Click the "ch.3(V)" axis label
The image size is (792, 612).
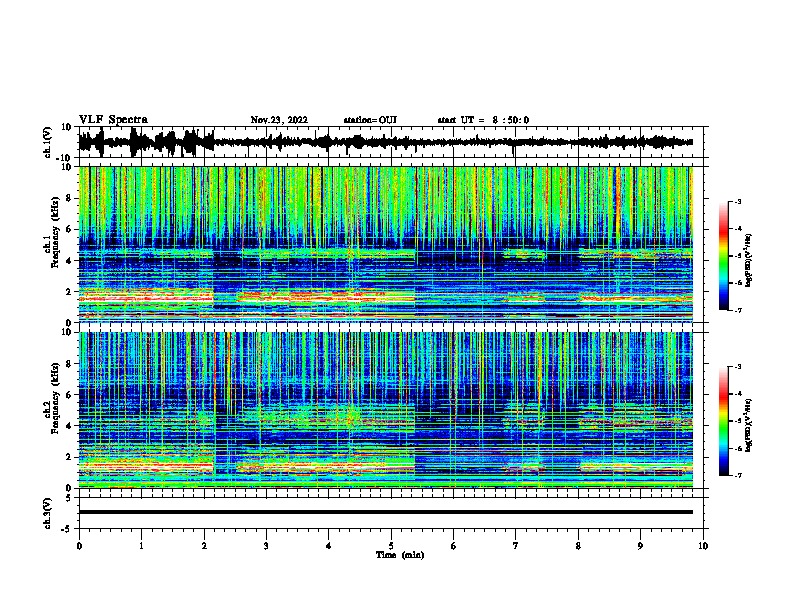point(47,513)
